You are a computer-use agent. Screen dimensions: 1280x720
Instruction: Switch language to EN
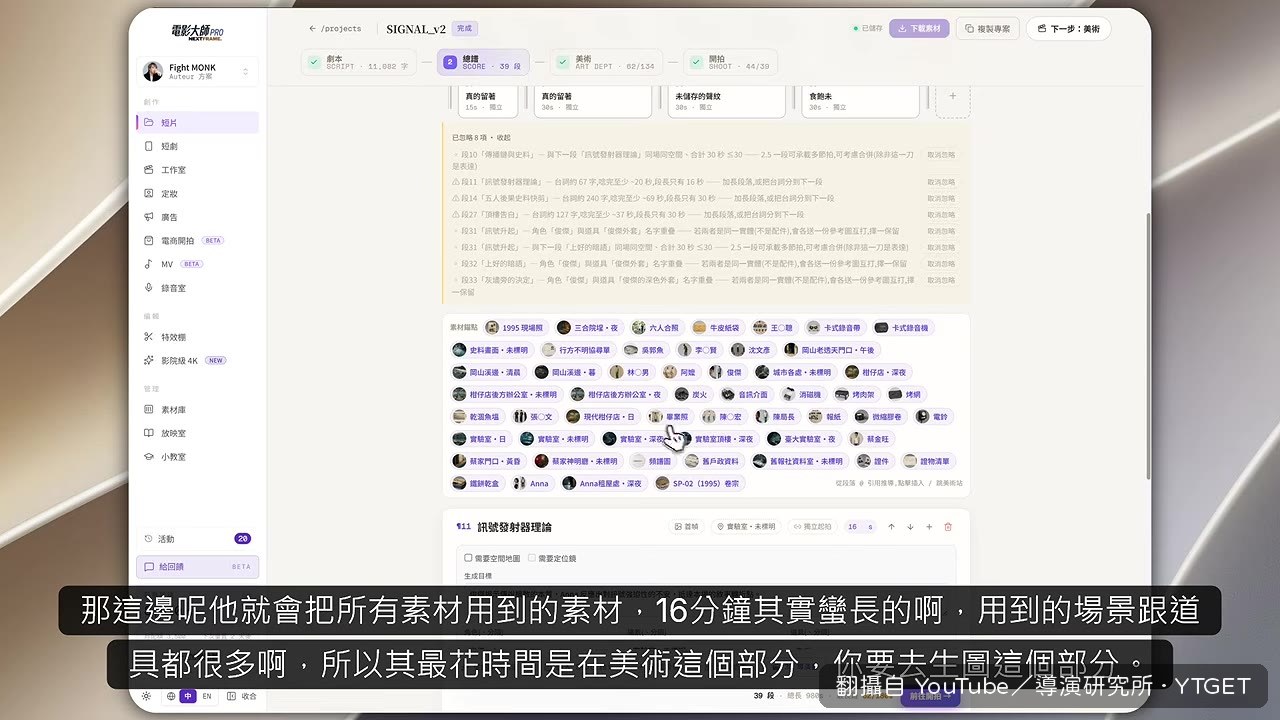(207, 696)
